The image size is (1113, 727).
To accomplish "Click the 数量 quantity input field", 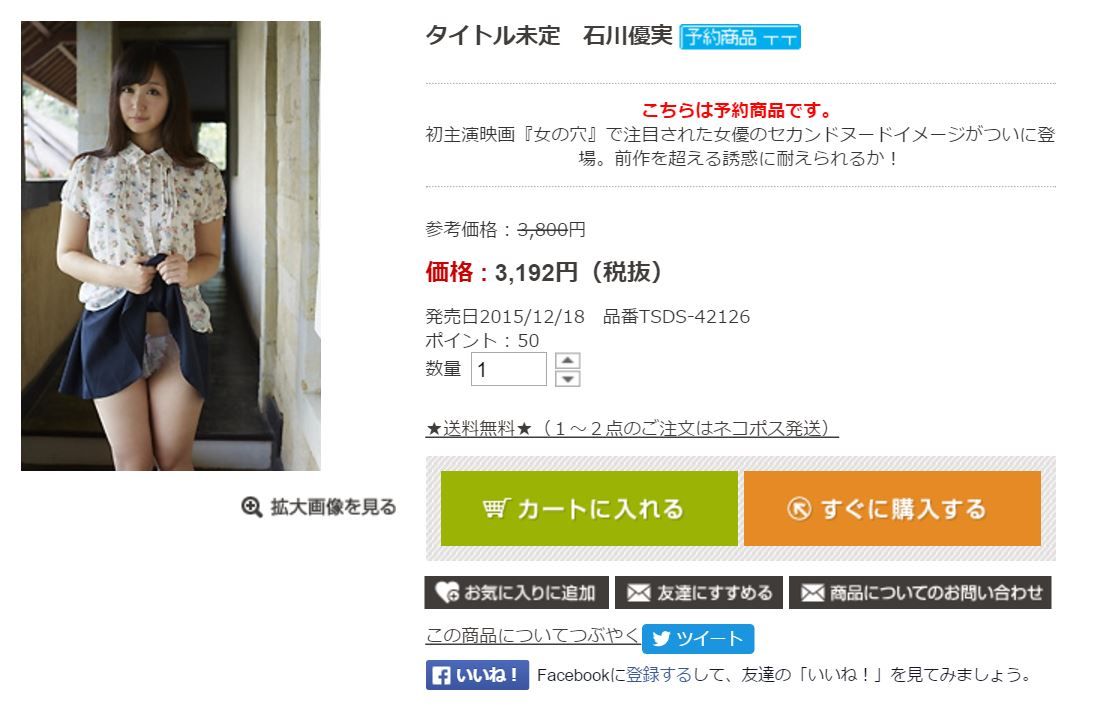I will tap(509, 369).
